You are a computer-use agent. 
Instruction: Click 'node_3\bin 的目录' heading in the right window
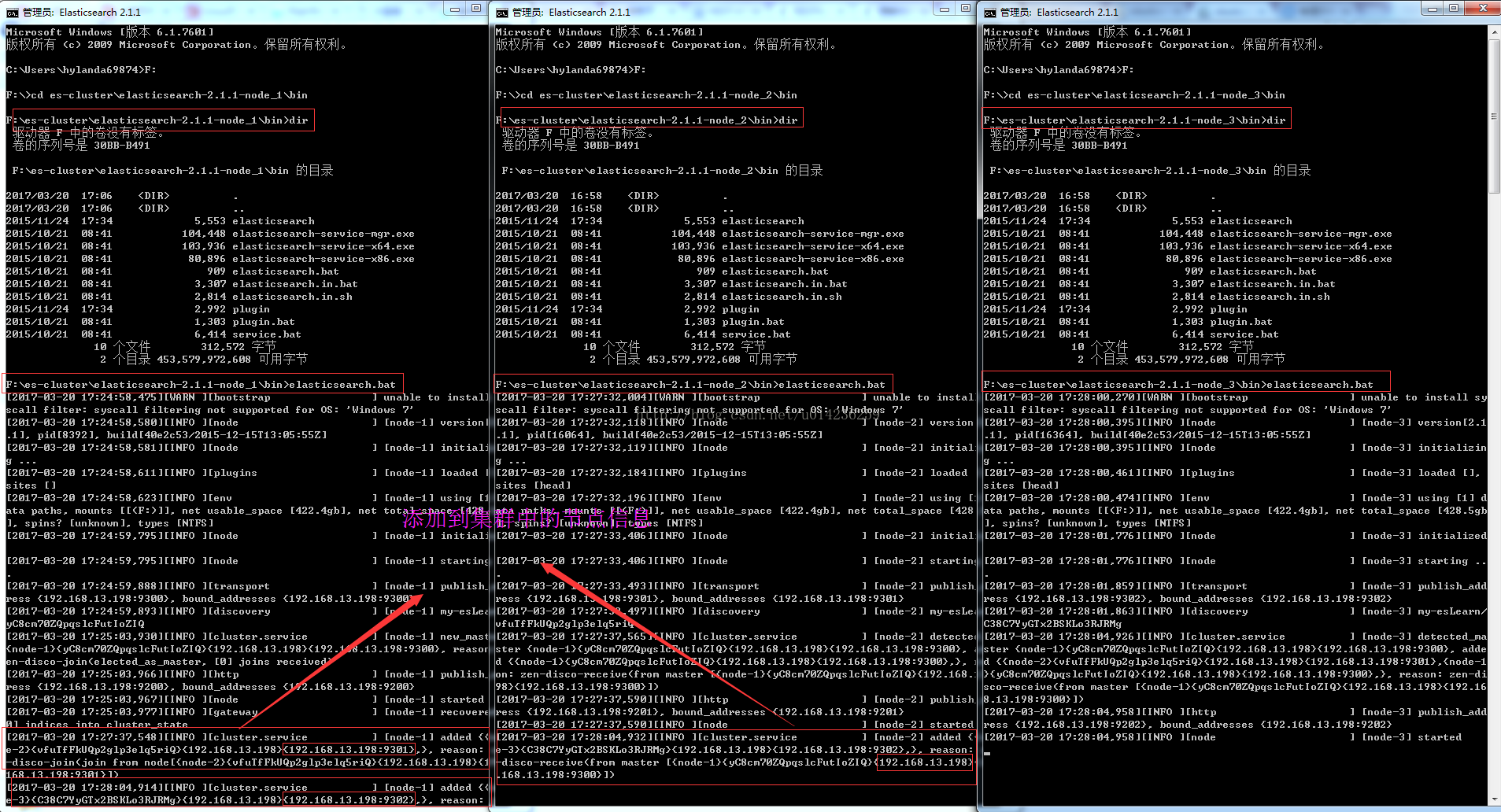1151,171
